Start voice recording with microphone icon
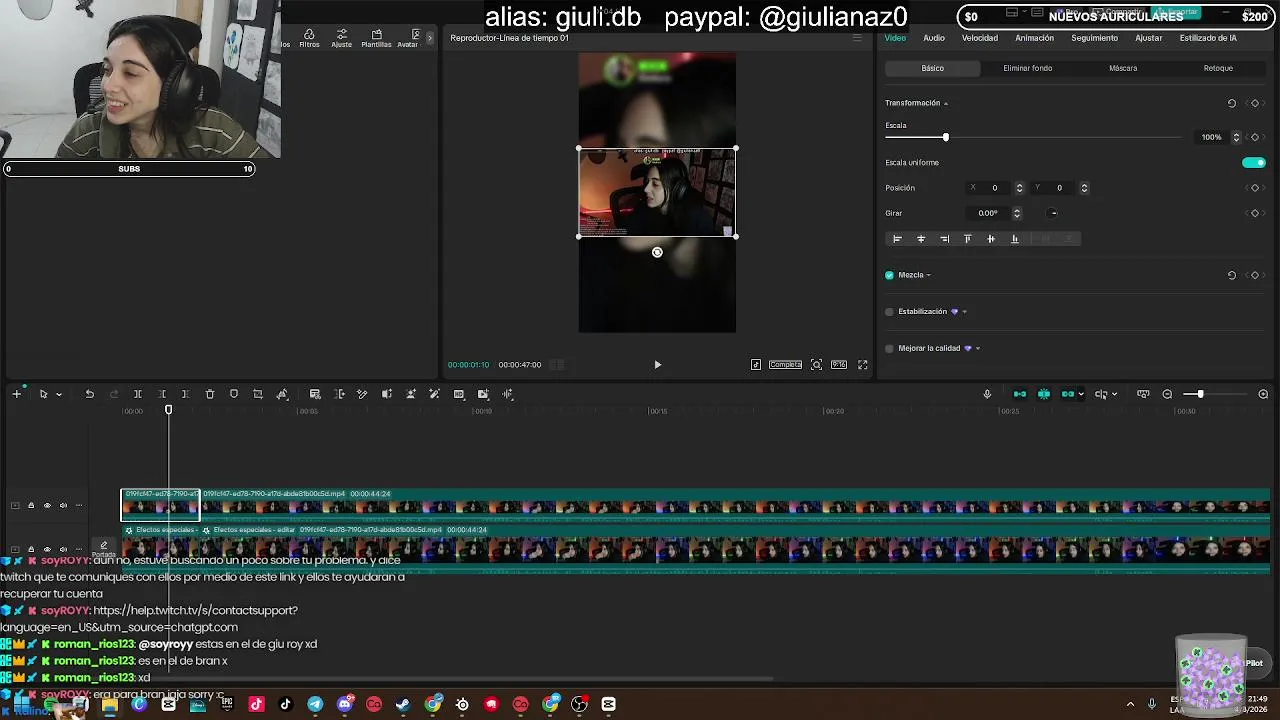 [x=987, y=394]
